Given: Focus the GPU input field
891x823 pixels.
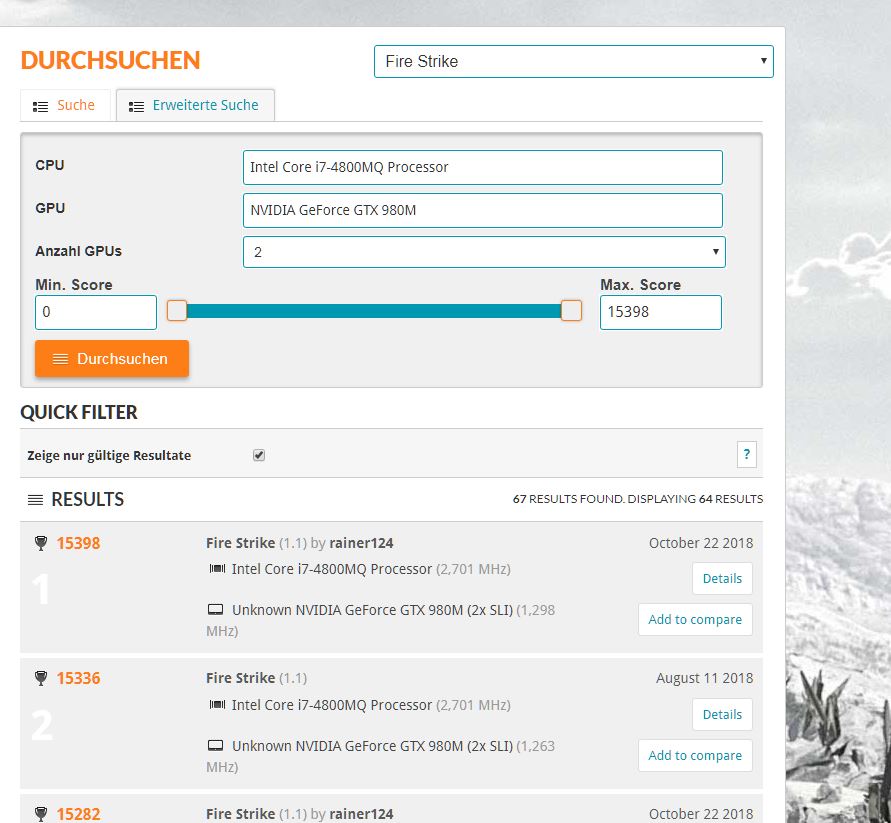Looking at the screenshot, I should pyautogui.click(x=482, y=210).
